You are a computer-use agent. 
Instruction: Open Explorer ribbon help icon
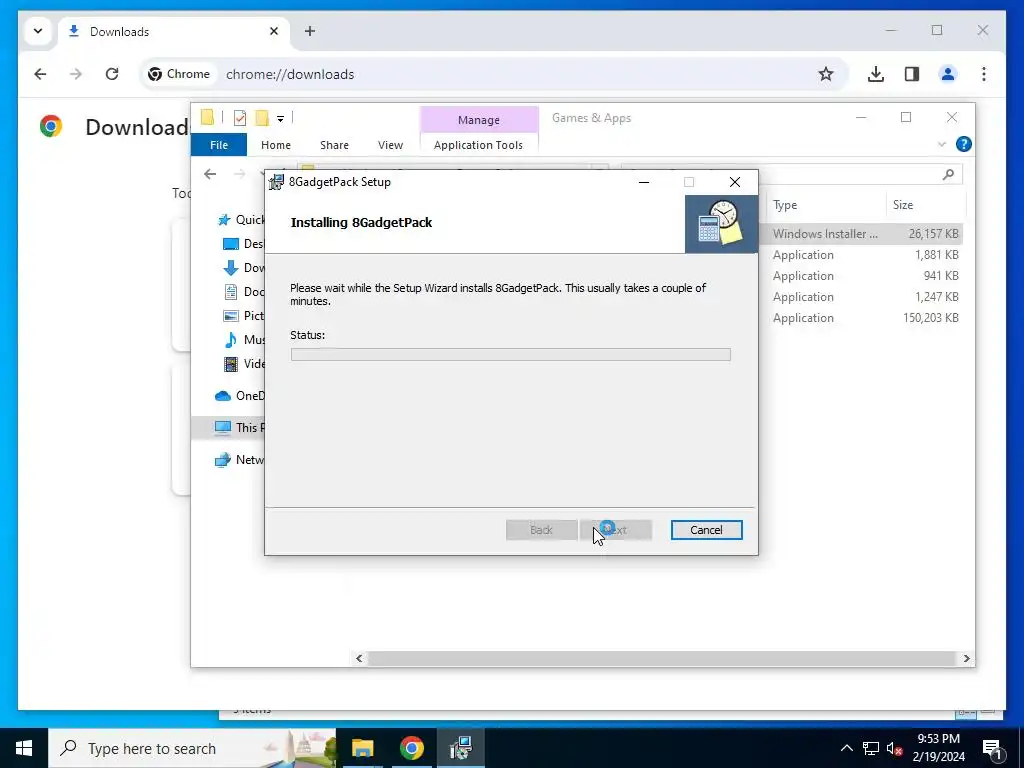pos(963,144)
